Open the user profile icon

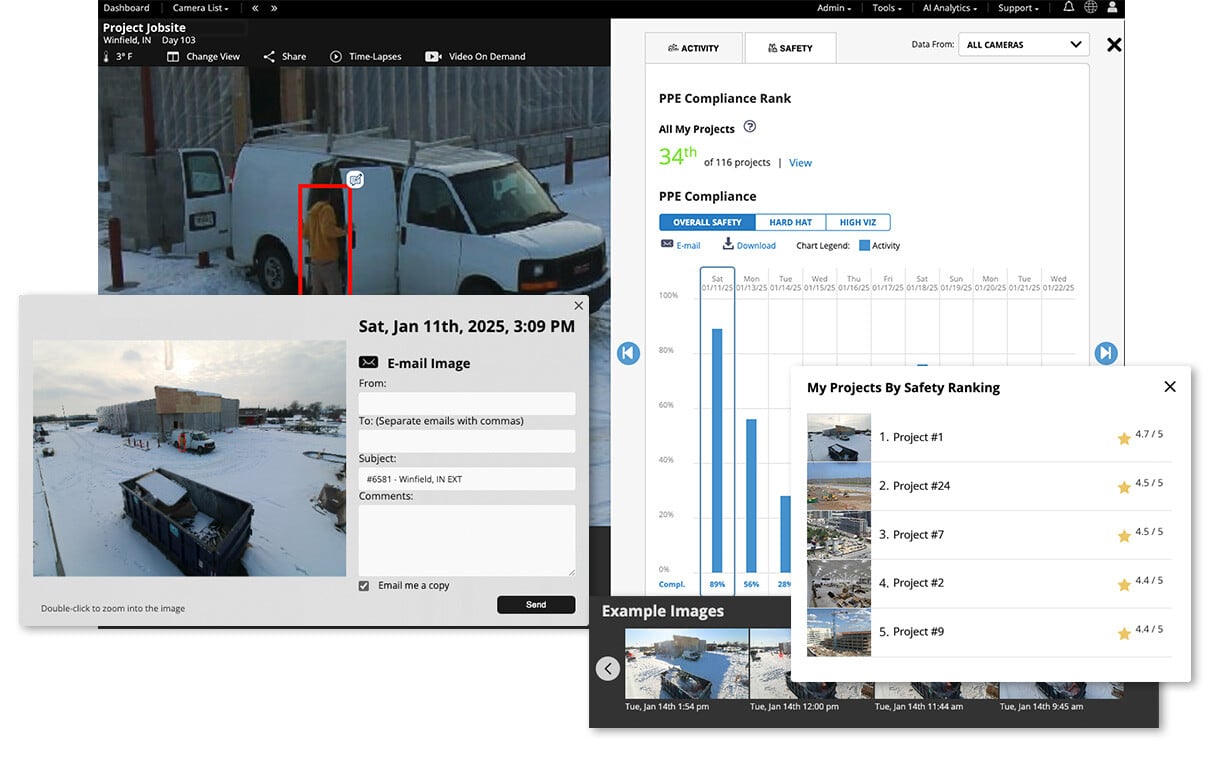coord(1112,8)
